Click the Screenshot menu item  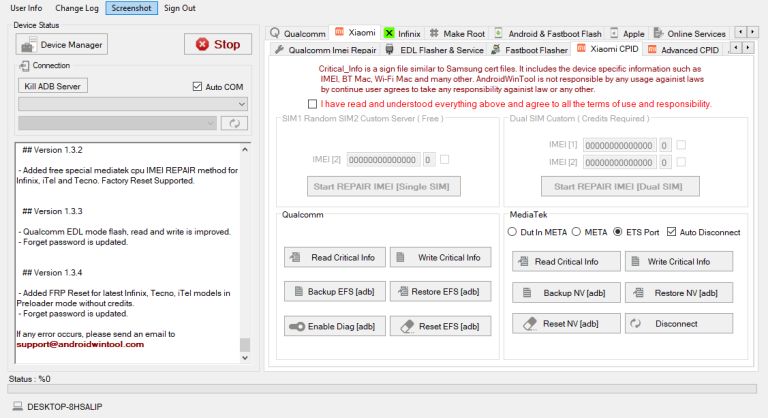(131, 8)
